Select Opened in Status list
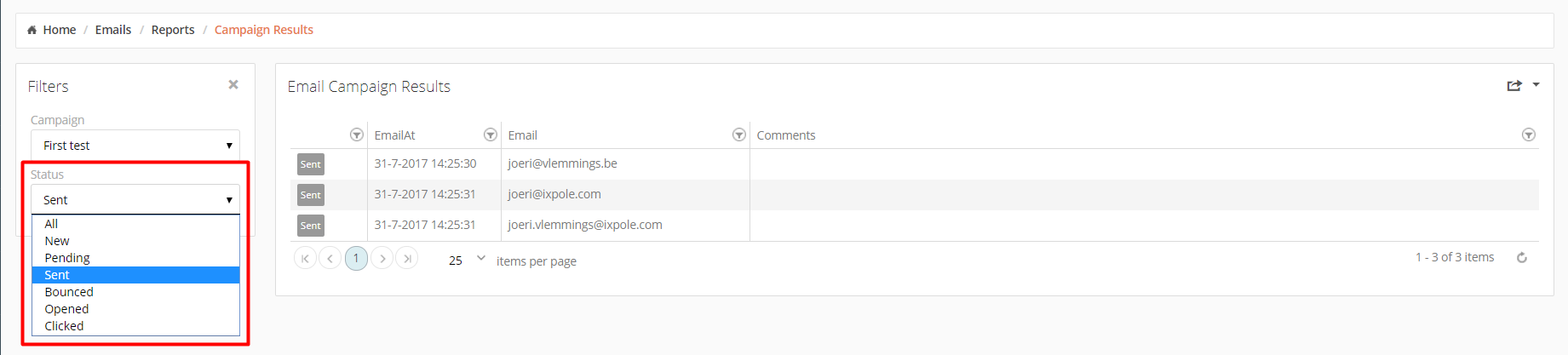The height and width of the screenshot is (355, 1568). click(135, 309)
